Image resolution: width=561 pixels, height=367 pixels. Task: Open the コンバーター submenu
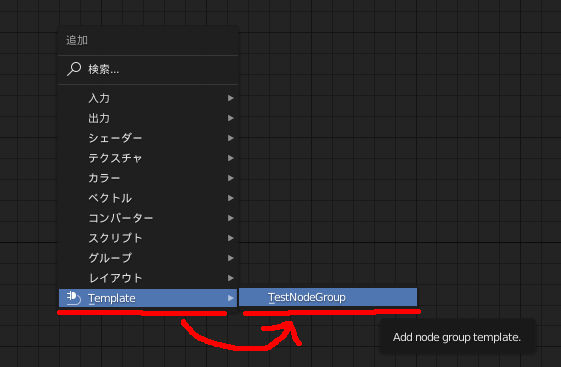pyautogui.click(x=148, y=218)
